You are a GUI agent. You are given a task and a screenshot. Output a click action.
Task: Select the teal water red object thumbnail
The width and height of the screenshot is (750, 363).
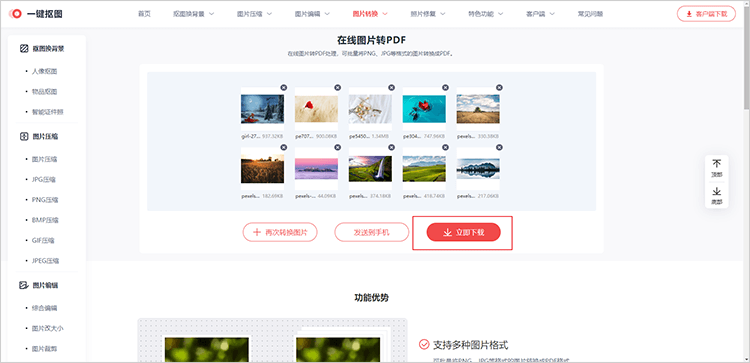424,109
